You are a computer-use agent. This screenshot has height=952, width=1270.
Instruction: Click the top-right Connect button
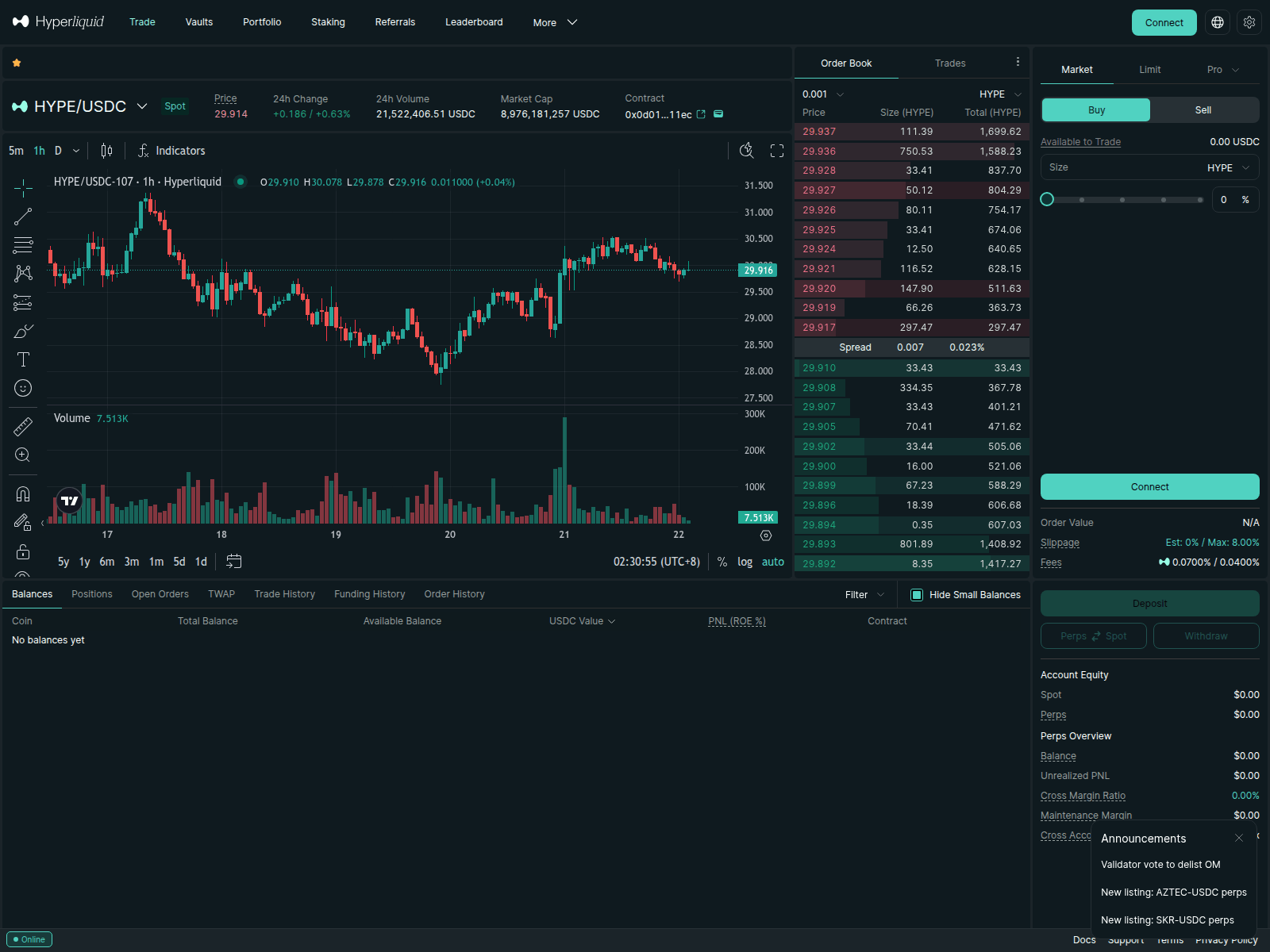pos(1164,22)
